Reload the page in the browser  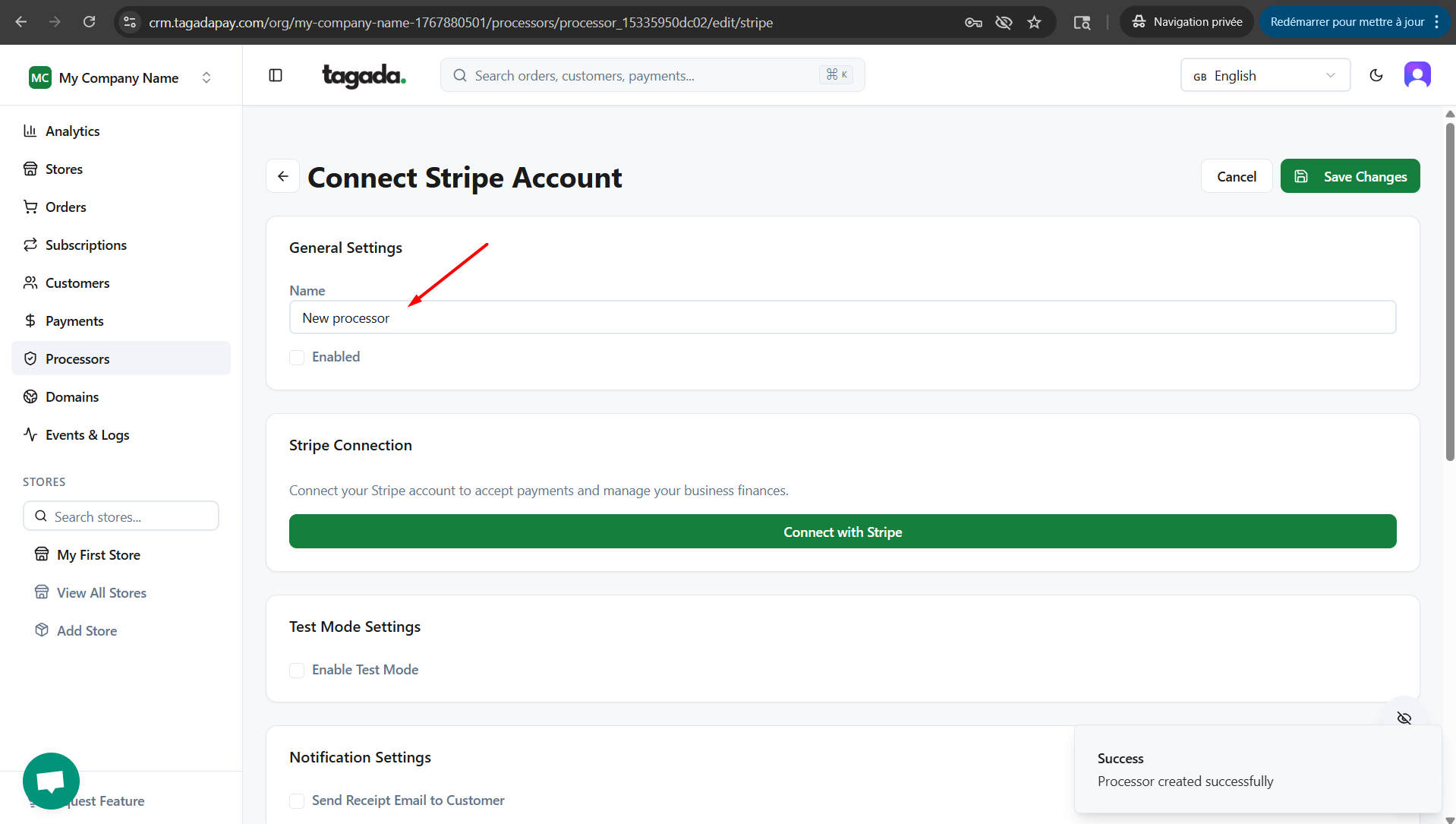click(89, 22)
